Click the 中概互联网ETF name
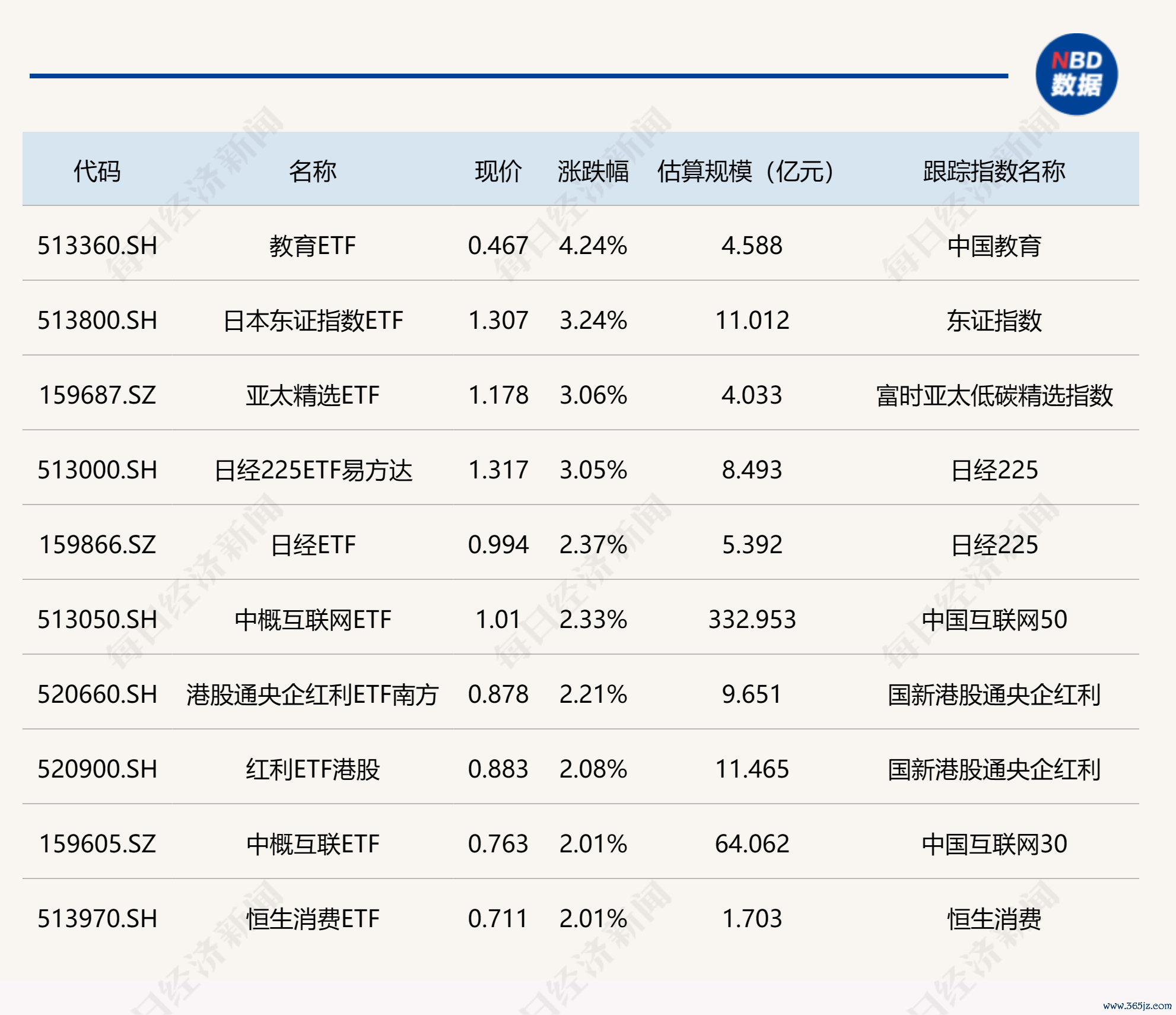The width and height of the screenshot is (1176, 1015). (x=313, y=620)
